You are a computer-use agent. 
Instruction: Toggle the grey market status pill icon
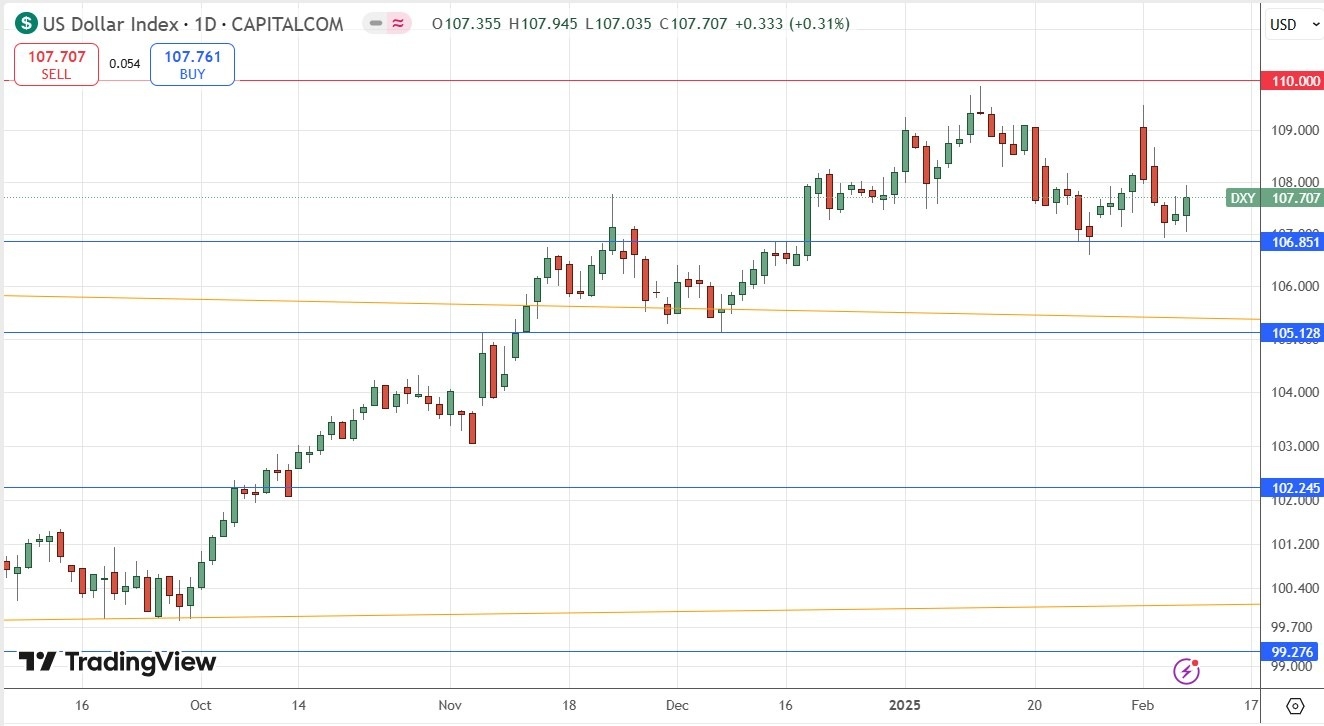(x=374, y=23)
